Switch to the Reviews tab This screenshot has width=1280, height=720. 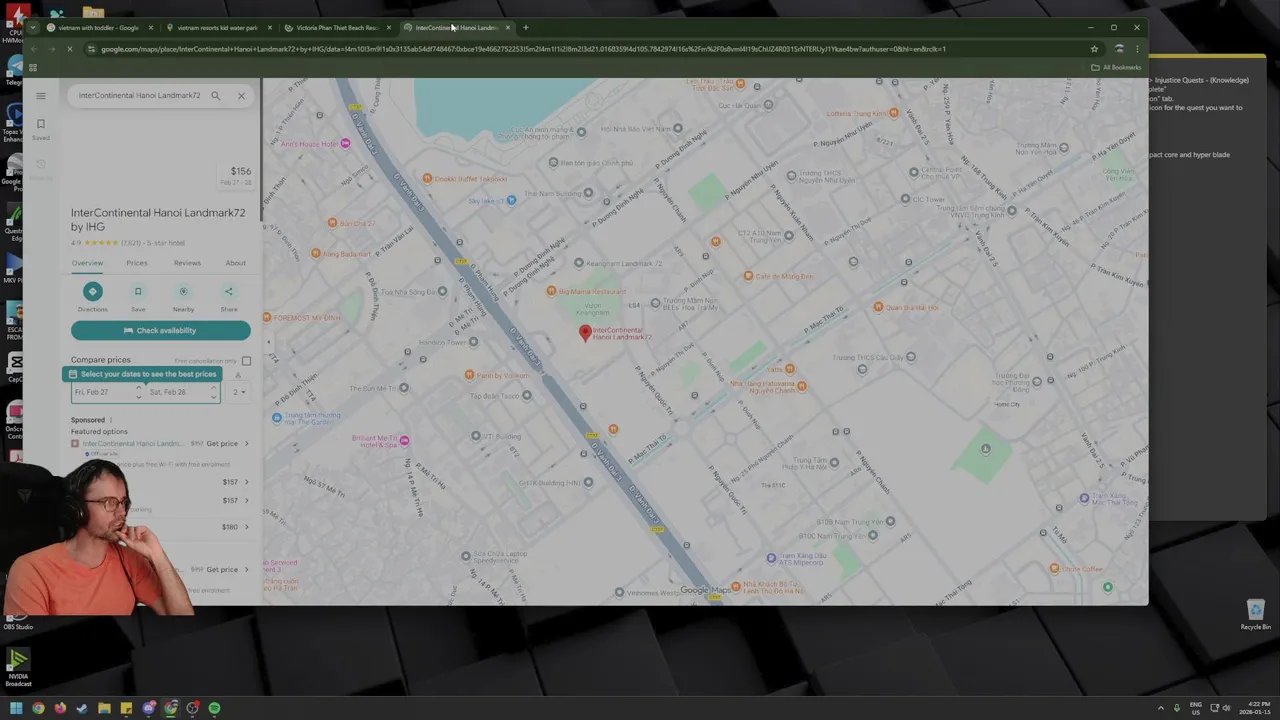pyautogui.click(x=187, y=263)
